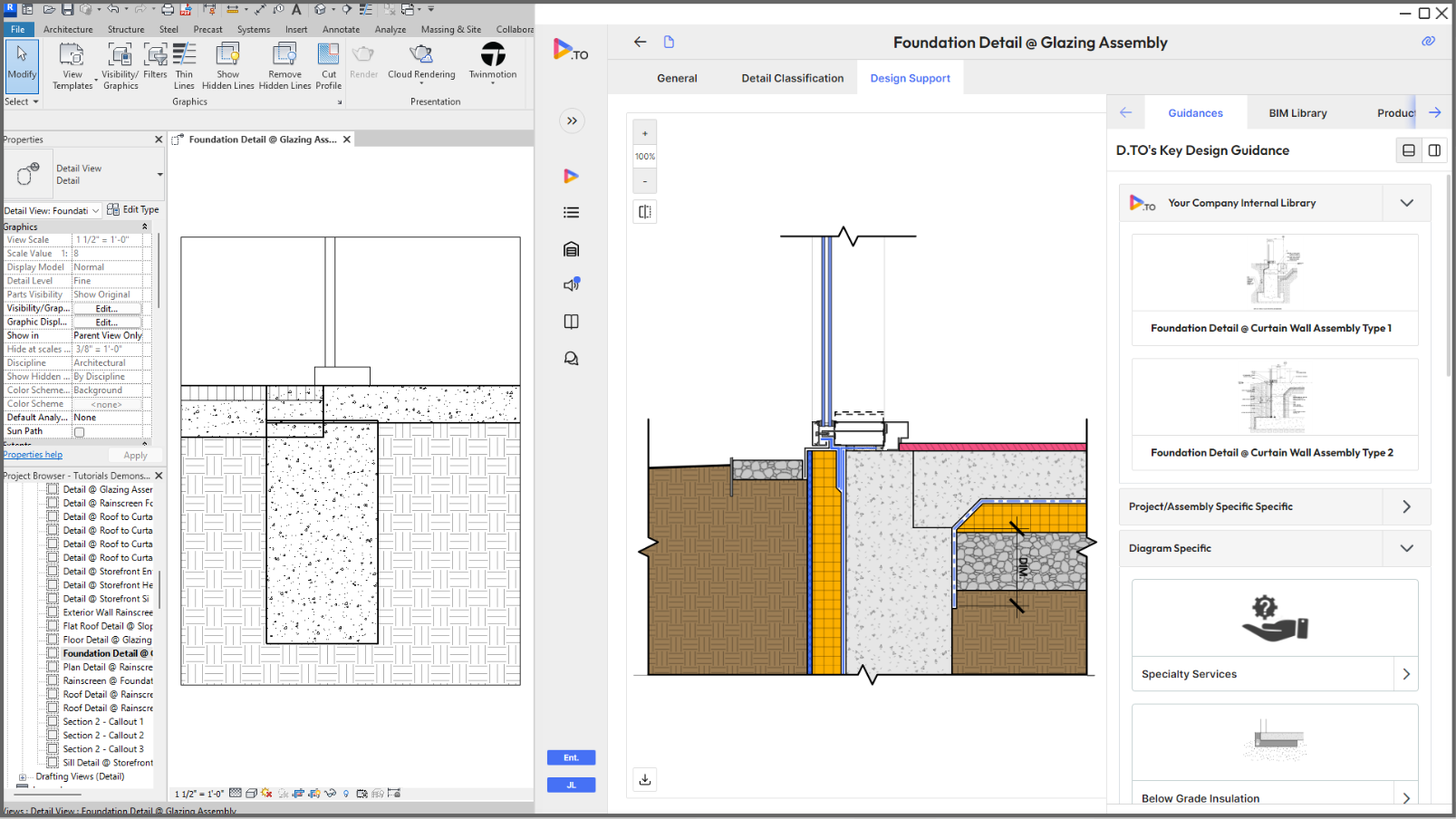This screenshot has width=1456, height=819.
Task: Click the zoom in plus button
Action: tap(645, 133)
